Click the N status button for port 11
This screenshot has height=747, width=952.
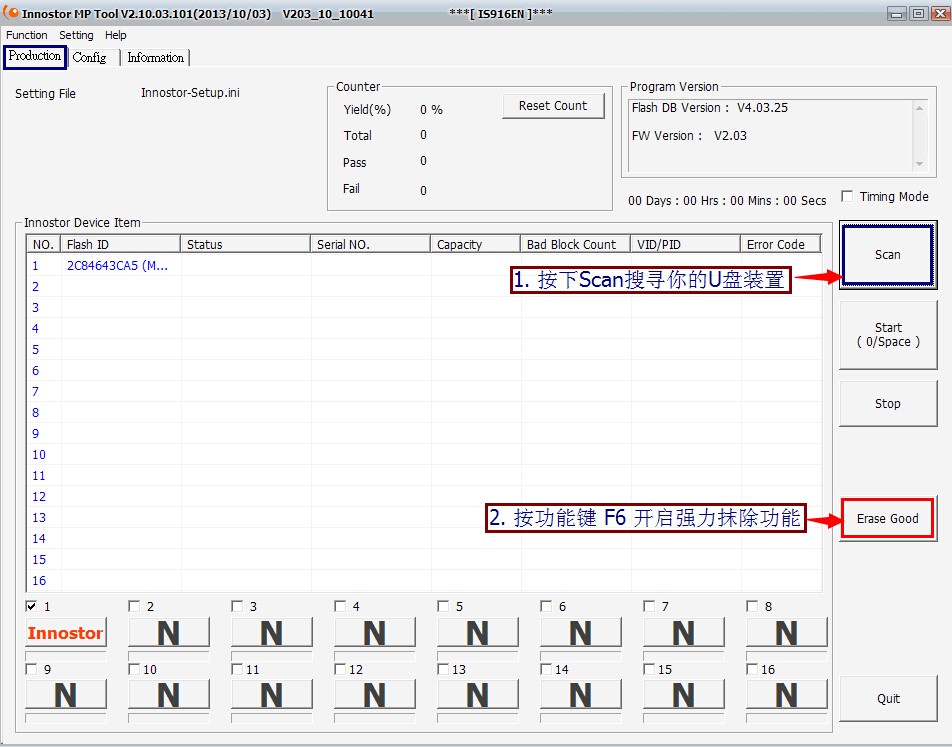coord(271,694)
